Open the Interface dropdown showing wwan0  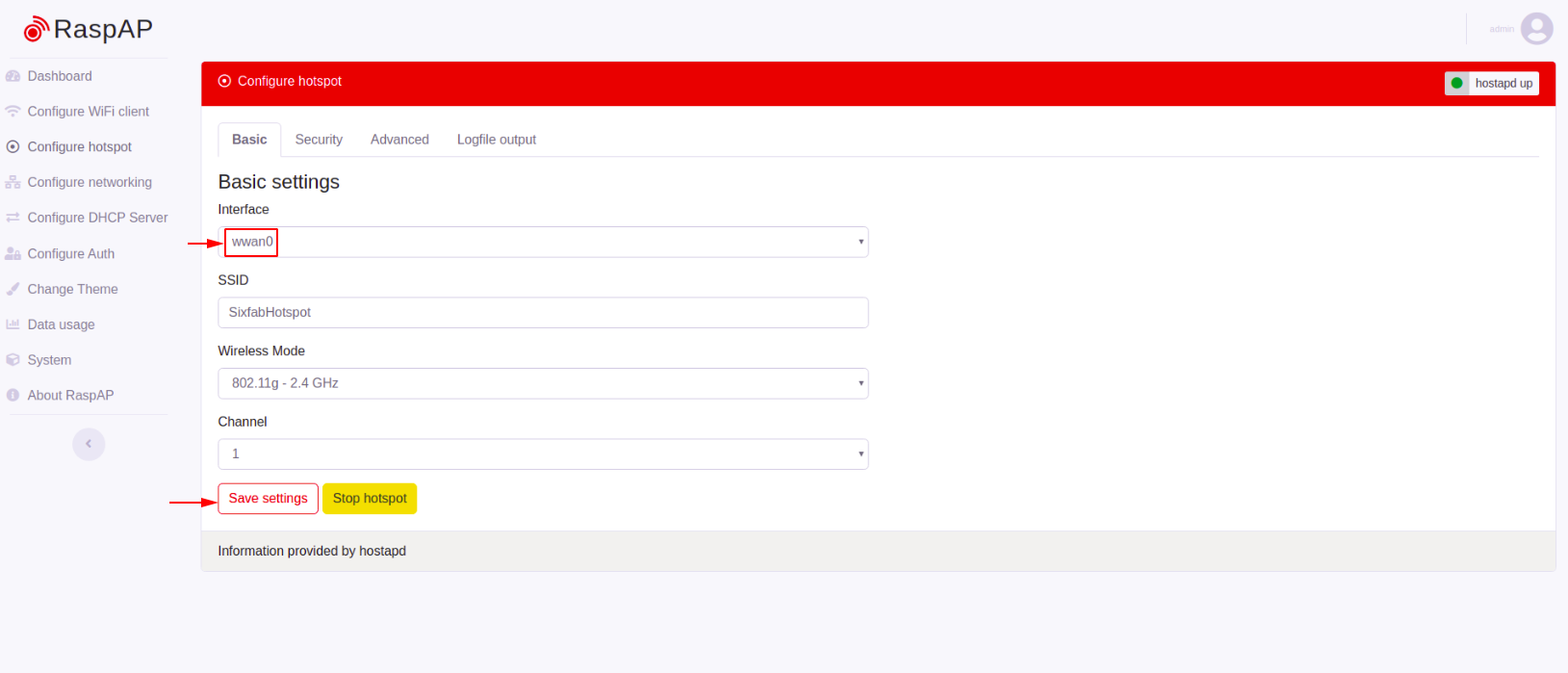point(543,242)
